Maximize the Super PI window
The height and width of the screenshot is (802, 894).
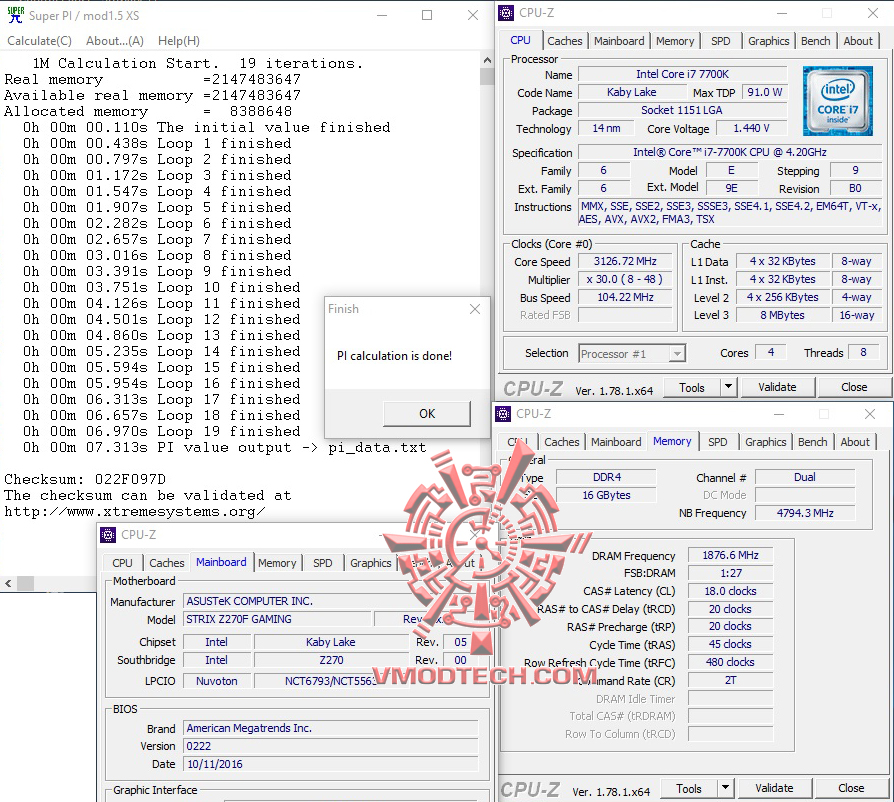click(x=426, y=15)
